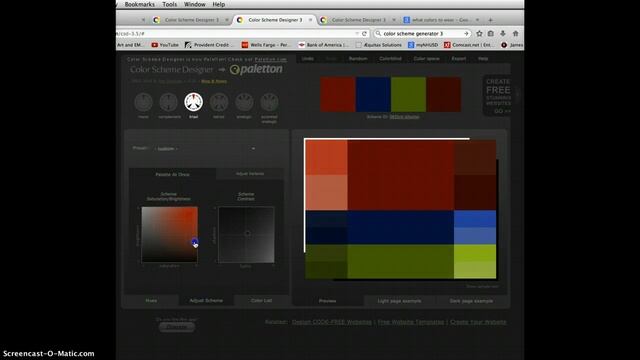Open the myNHUSD bookmark
This screenshot has width=640, height=360.
point(423,45)
